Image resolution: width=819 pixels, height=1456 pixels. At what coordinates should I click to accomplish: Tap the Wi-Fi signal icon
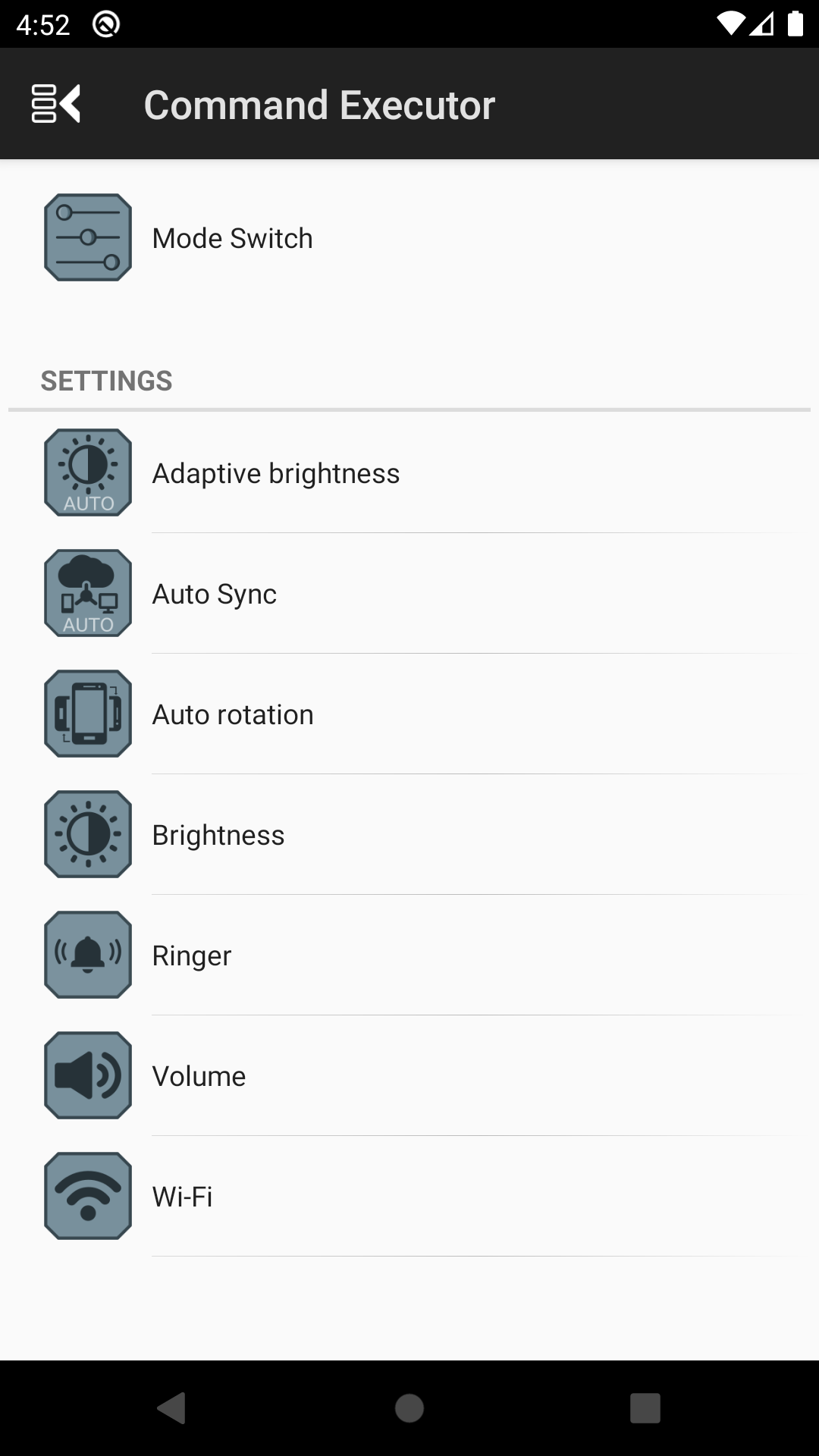click(88, 1197)
